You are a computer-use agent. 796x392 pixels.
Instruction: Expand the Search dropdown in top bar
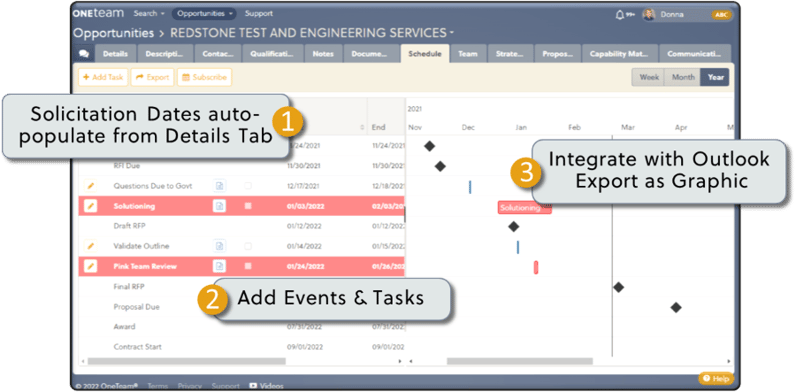coord(149,14)
